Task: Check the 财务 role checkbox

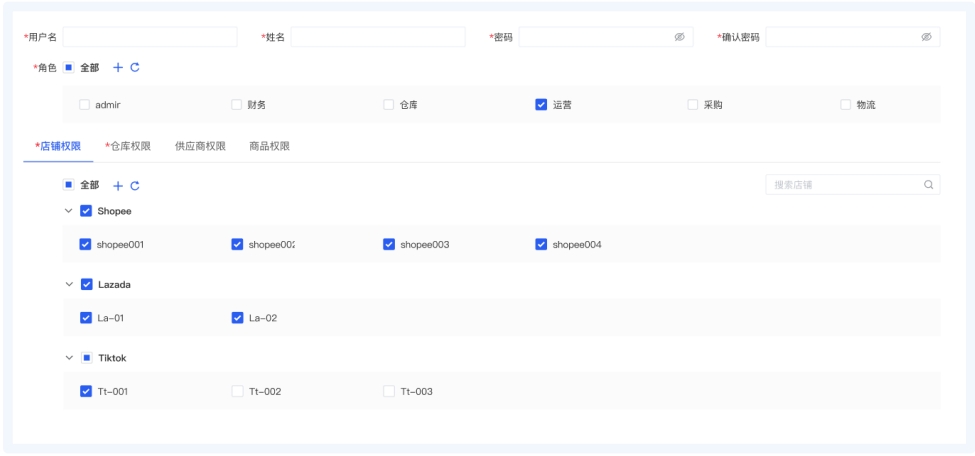Action: click(x=236, y=105)
